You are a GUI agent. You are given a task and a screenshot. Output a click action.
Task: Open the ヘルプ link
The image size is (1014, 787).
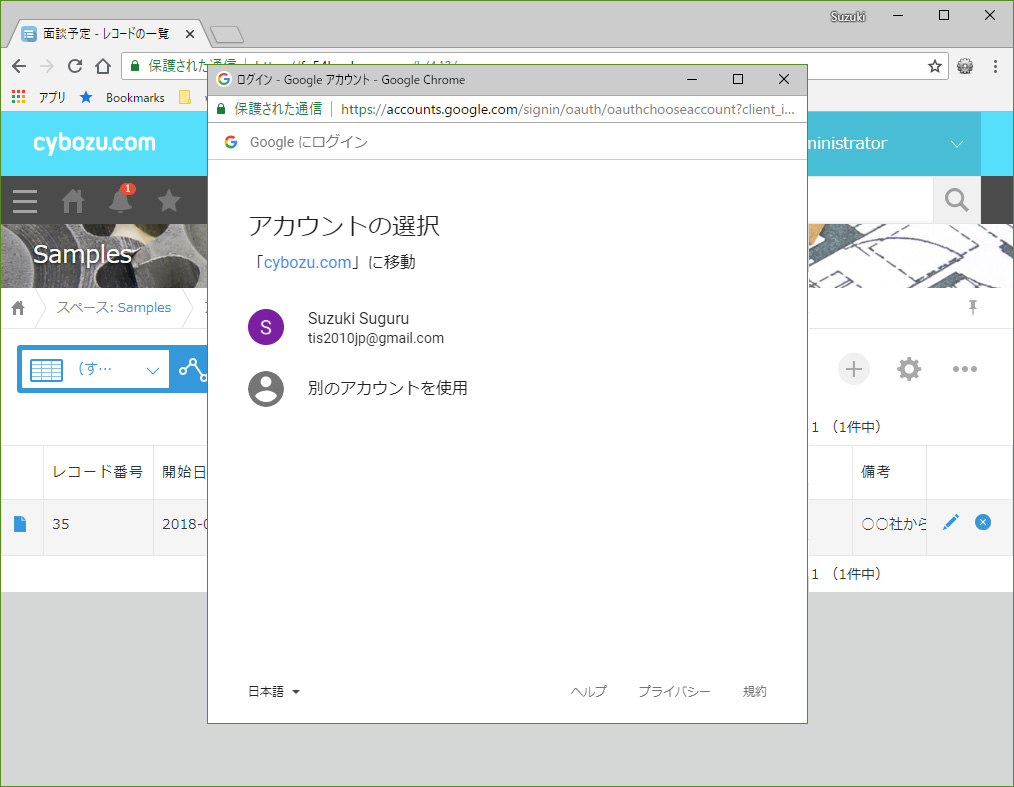point(588,692)
